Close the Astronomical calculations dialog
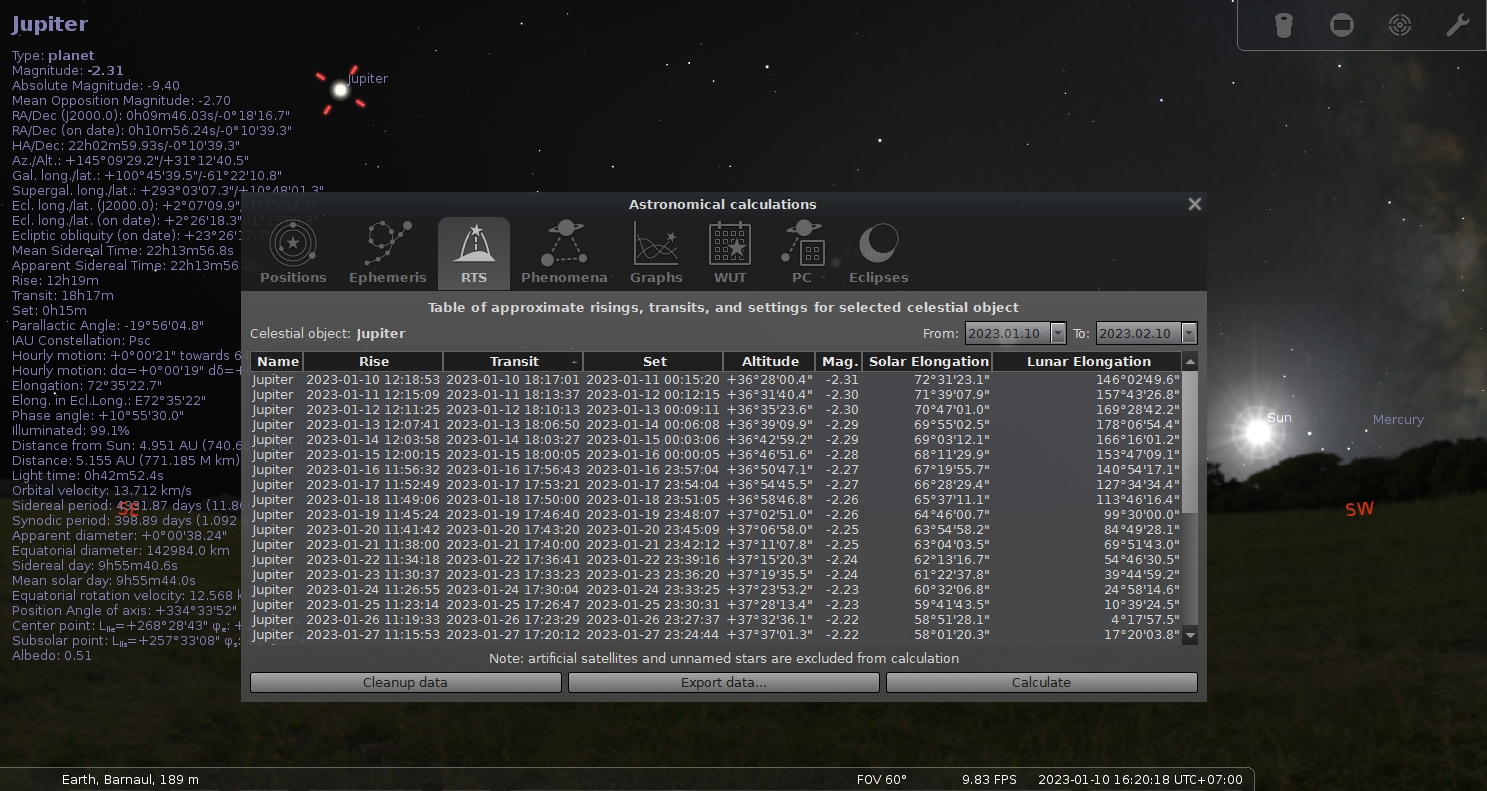This screenshot has width=1487, height=791. 1194,204
